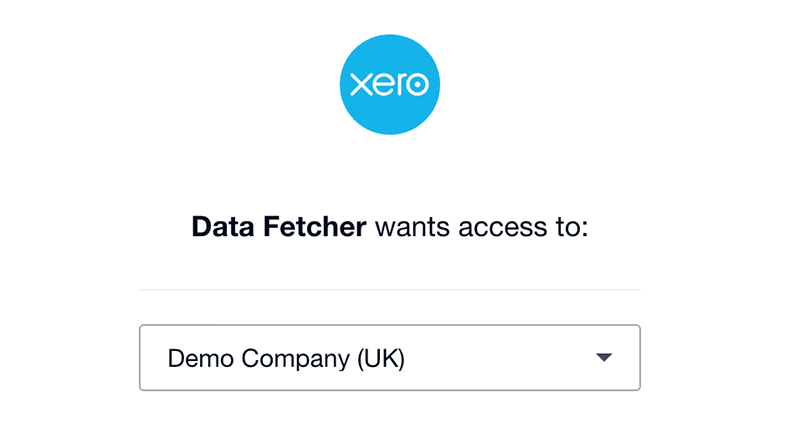This screenshot has width=800, height=428.
Task: Select the "wants access to:" heading text
Action: (482, 227)
